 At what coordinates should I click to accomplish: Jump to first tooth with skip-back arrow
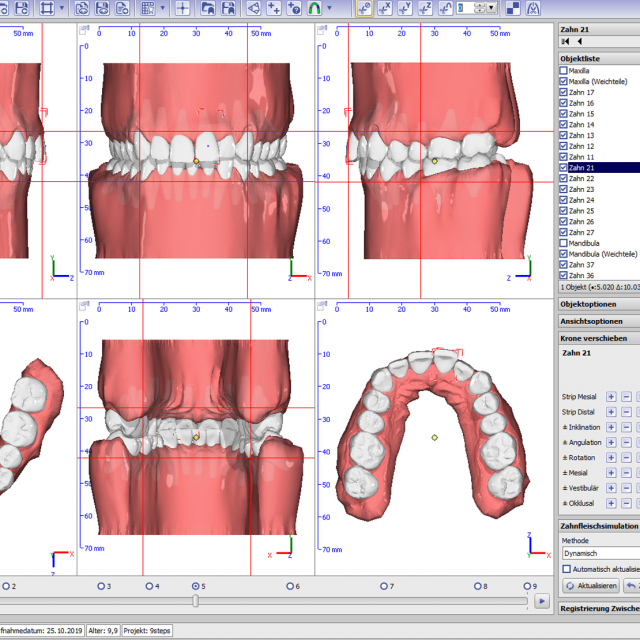[565, 42]
